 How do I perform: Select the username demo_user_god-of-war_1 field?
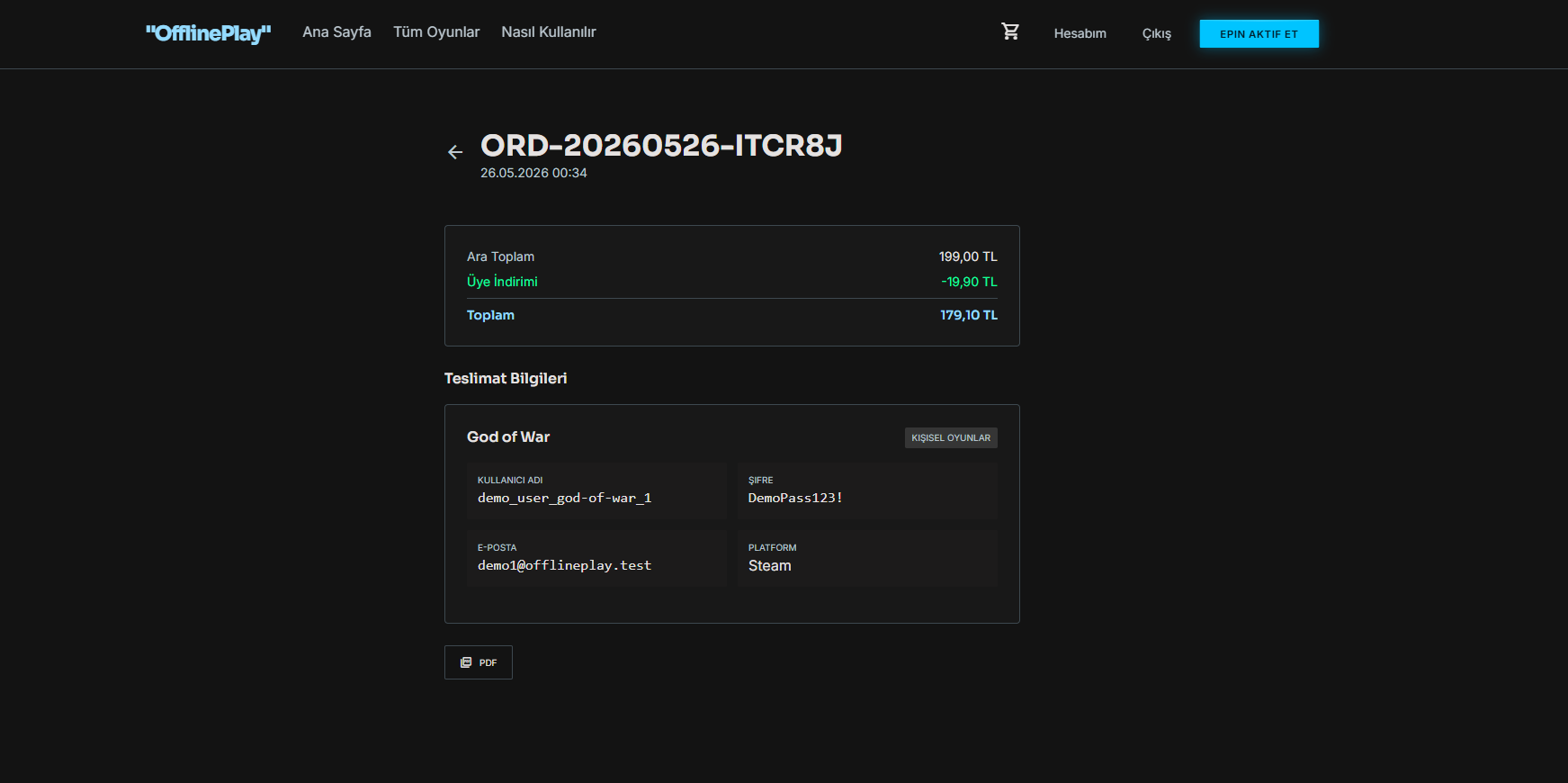(596, 490)
